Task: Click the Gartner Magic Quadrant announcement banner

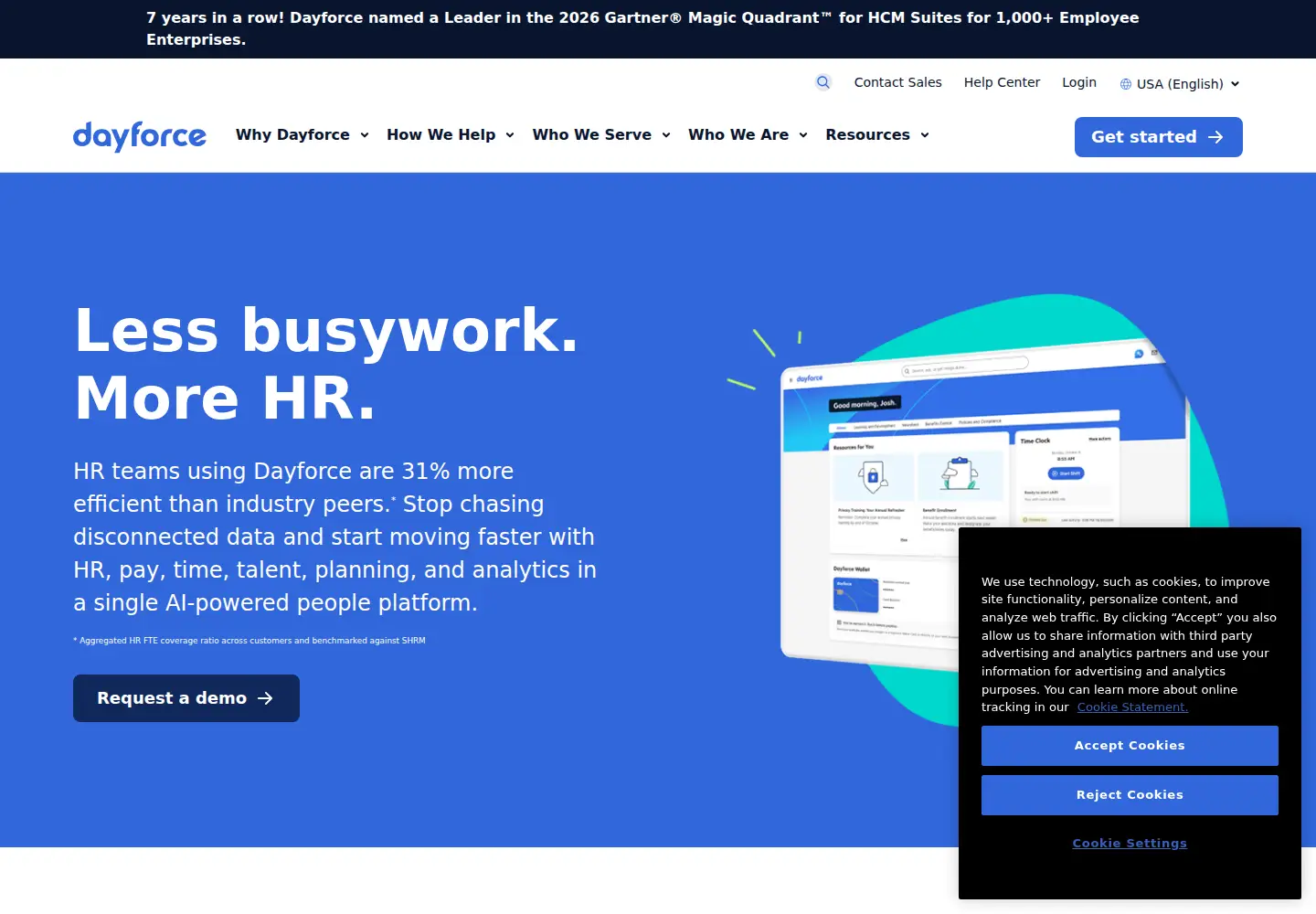Action: pos(642,29)
